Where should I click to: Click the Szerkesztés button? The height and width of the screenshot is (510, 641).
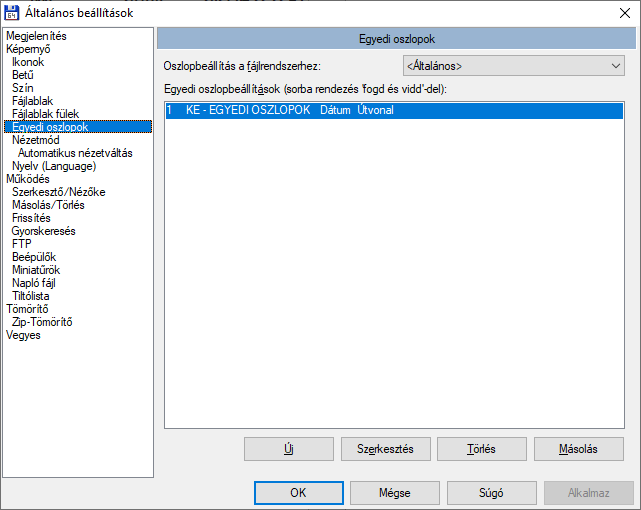[x=385, y=449]
